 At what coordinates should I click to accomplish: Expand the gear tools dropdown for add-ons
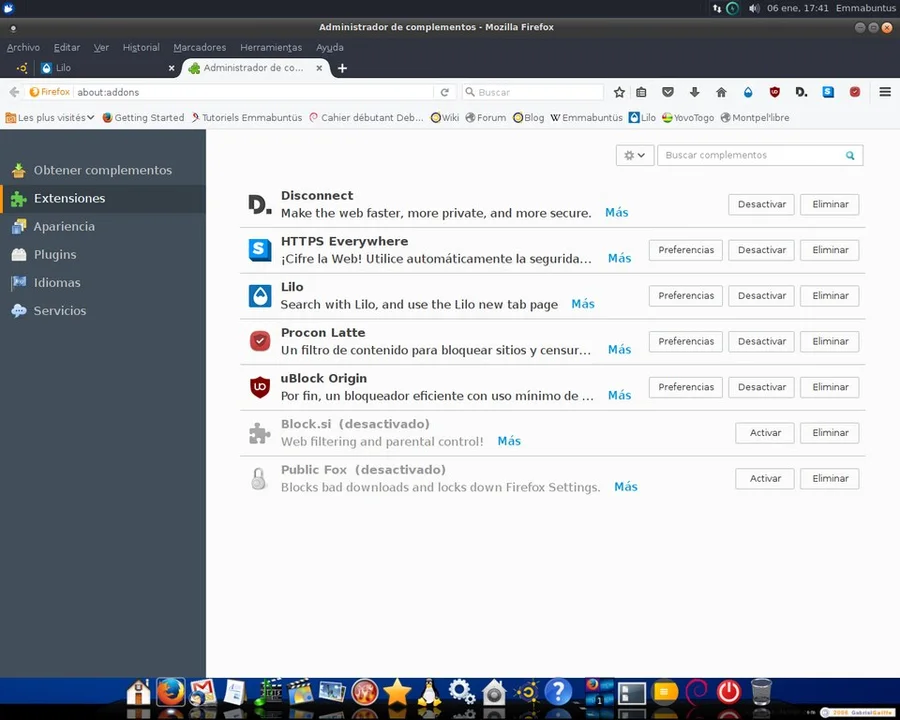point(634,155)
